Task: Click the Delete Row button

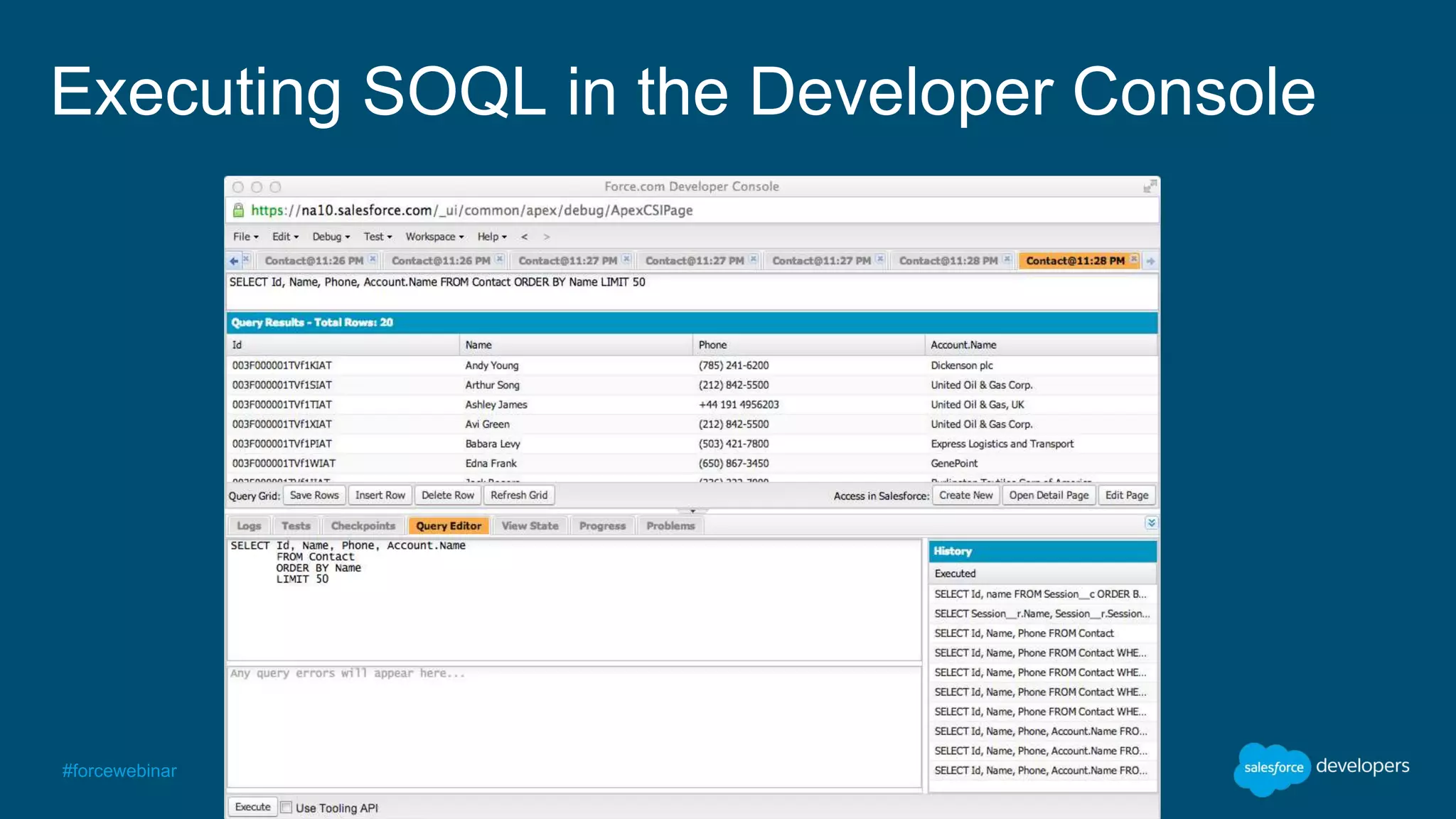Action: [x=448, y=496]
